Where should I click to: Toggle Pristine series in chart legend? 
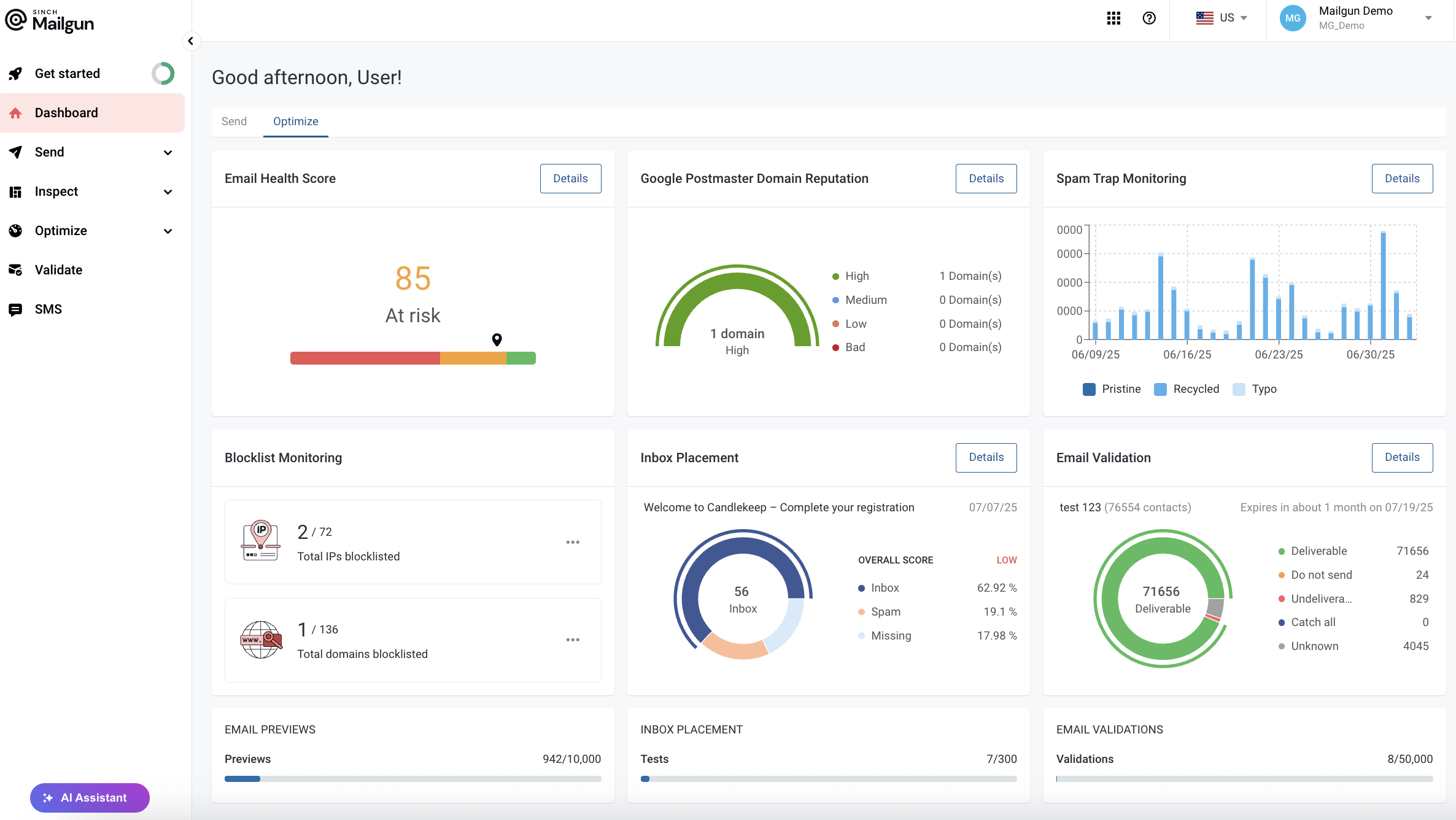1112,389
